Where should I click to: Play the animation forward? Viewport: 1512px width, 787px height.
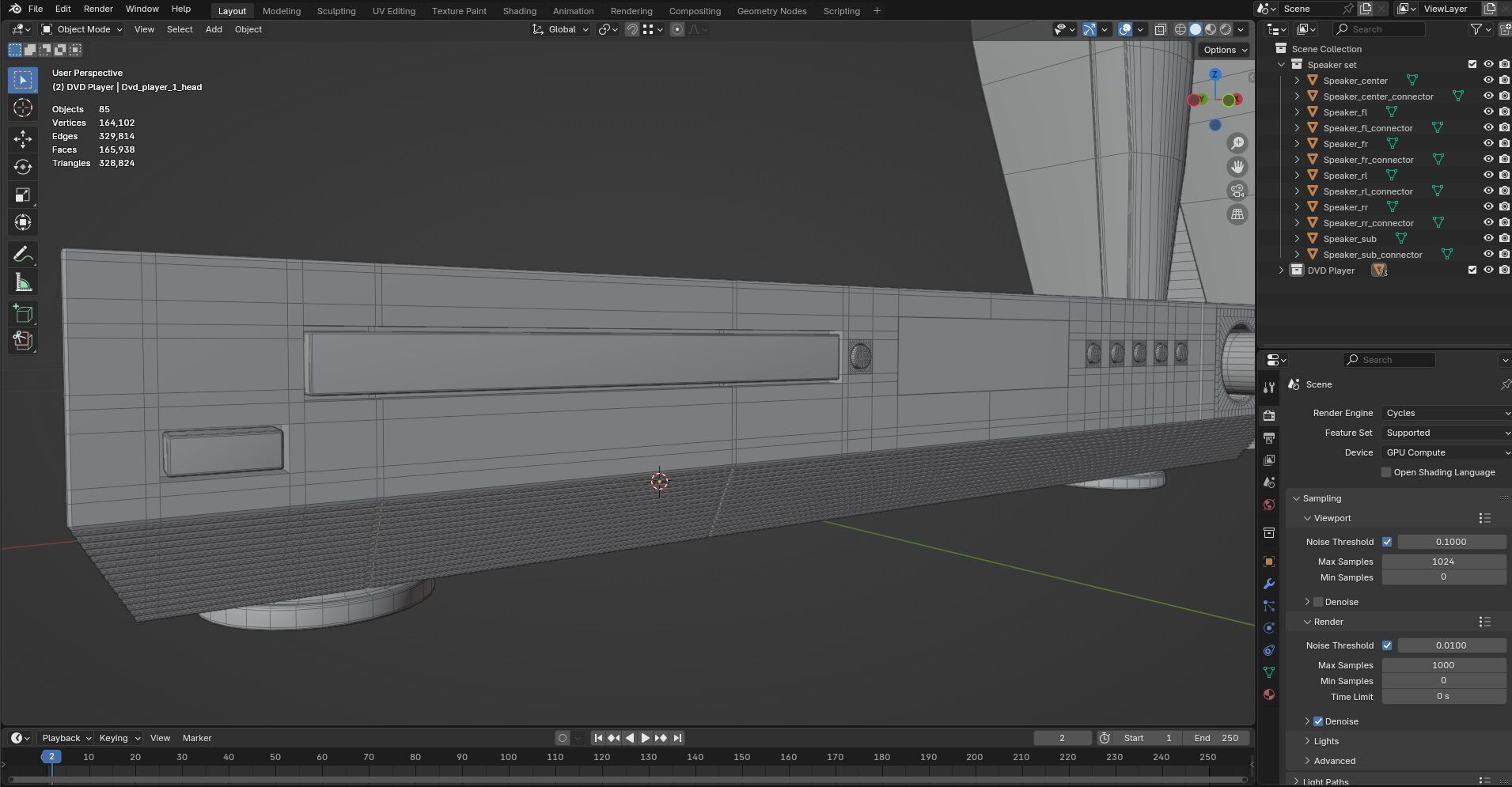[645, 738]
